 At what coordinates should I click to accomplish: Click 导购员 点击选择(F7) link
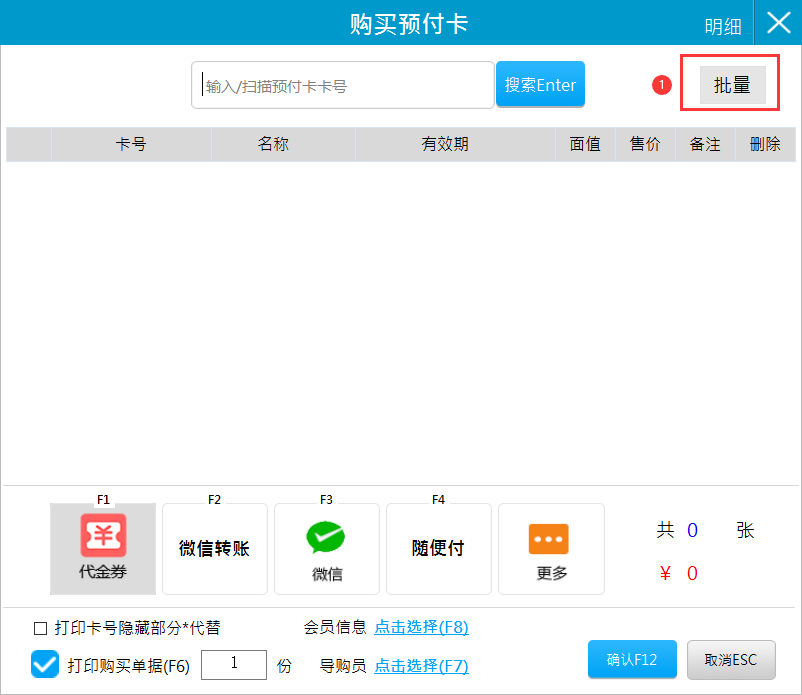pyautogui.click(x=421, y=666)
